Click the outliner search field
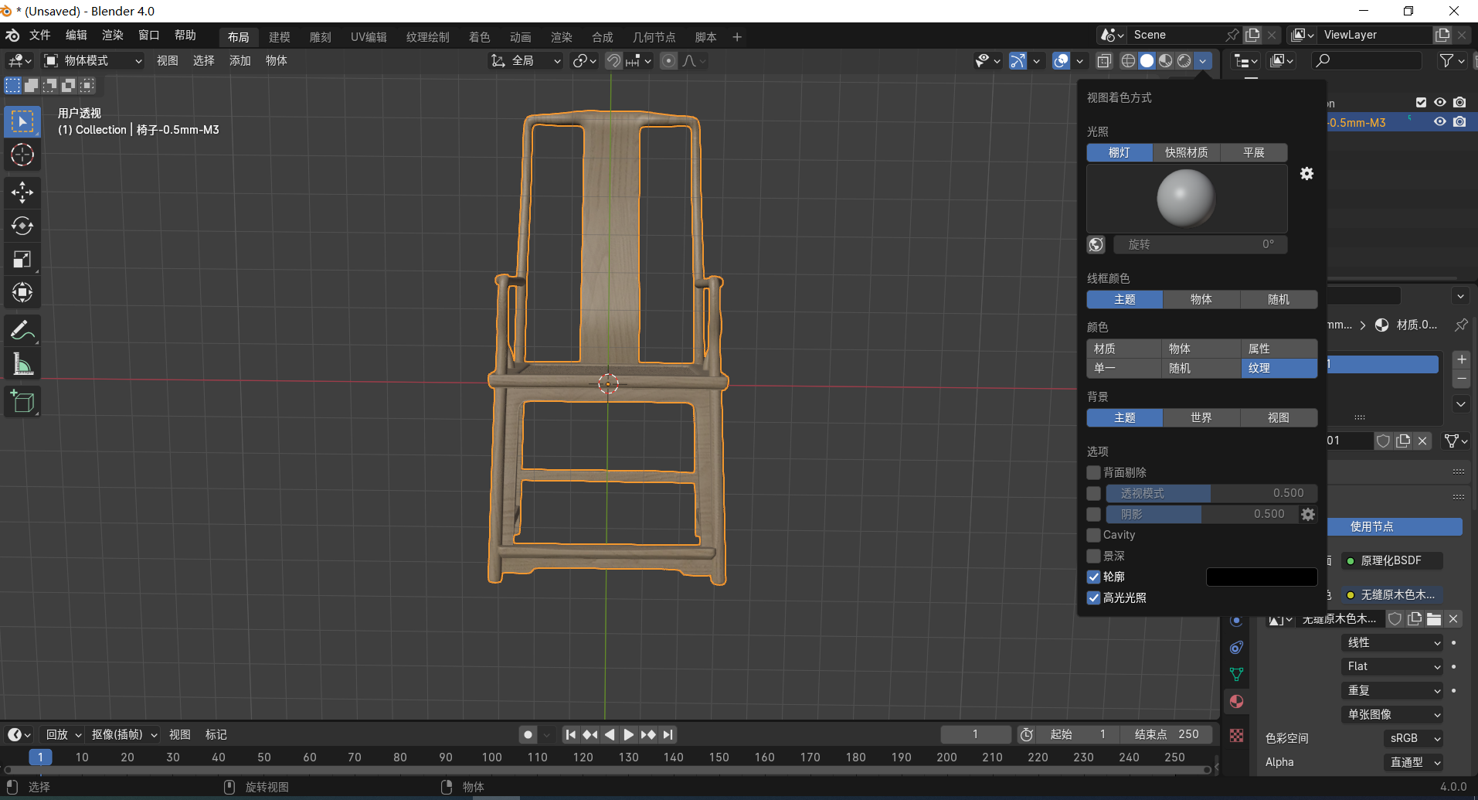Image resolution: width=1478 pixels, height=800 pixels. 1367,61
